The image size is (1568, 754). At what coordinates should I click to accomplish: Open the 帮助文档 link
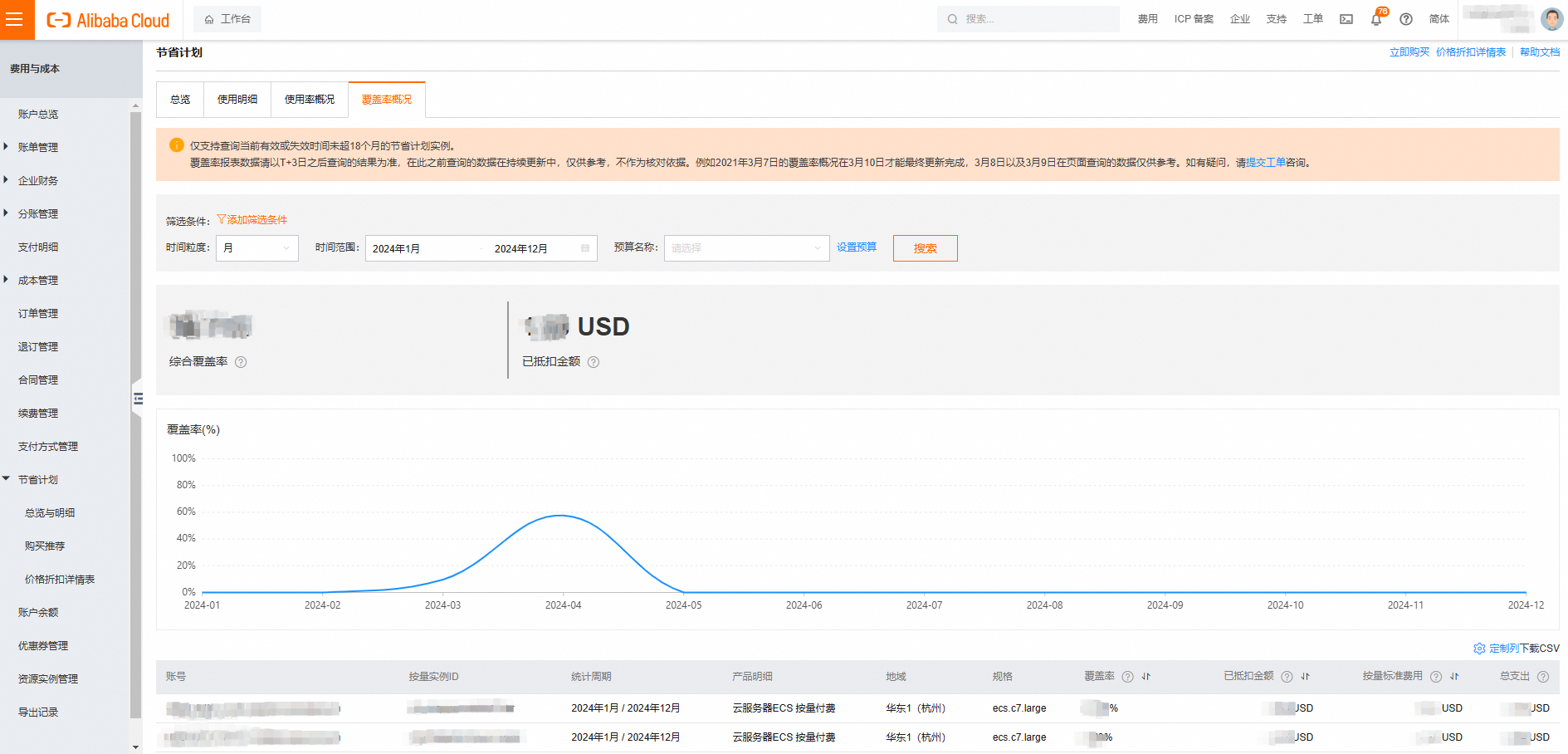tap(1540, 52)
